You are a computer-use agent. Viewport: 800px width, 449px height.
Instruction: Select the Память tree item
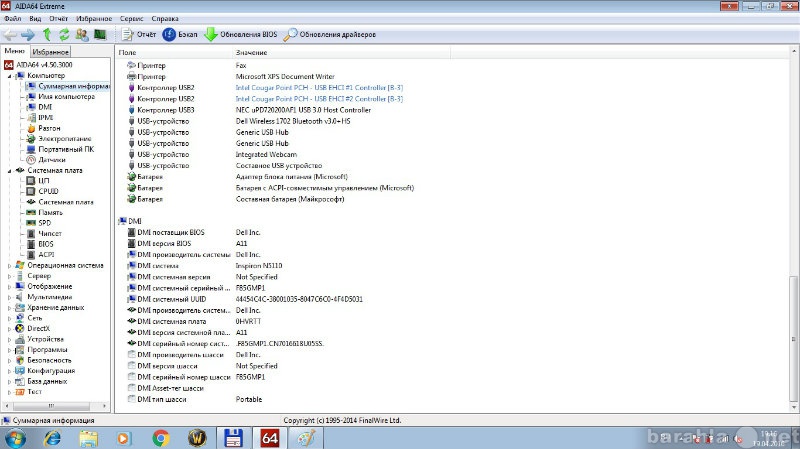[44, 212]
